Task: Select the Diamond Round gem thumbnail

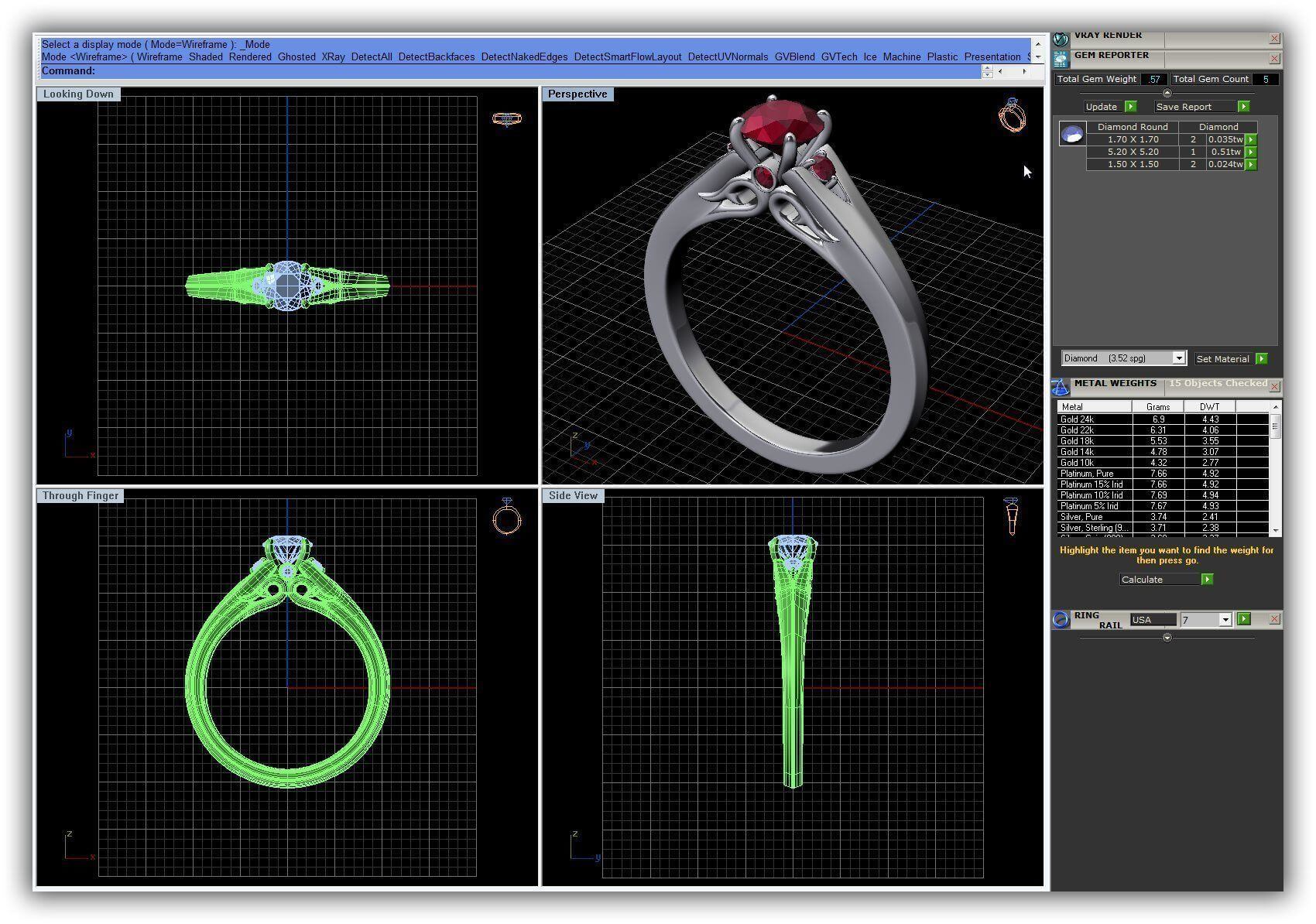Action: click(x=1072, y=135)
